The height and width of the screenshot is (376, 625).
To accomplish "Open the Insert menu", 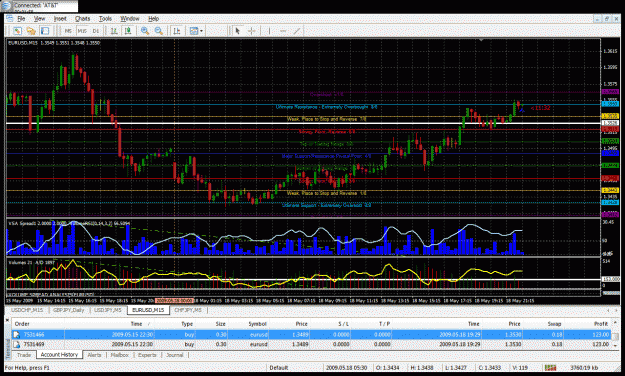I will [60, 18].
